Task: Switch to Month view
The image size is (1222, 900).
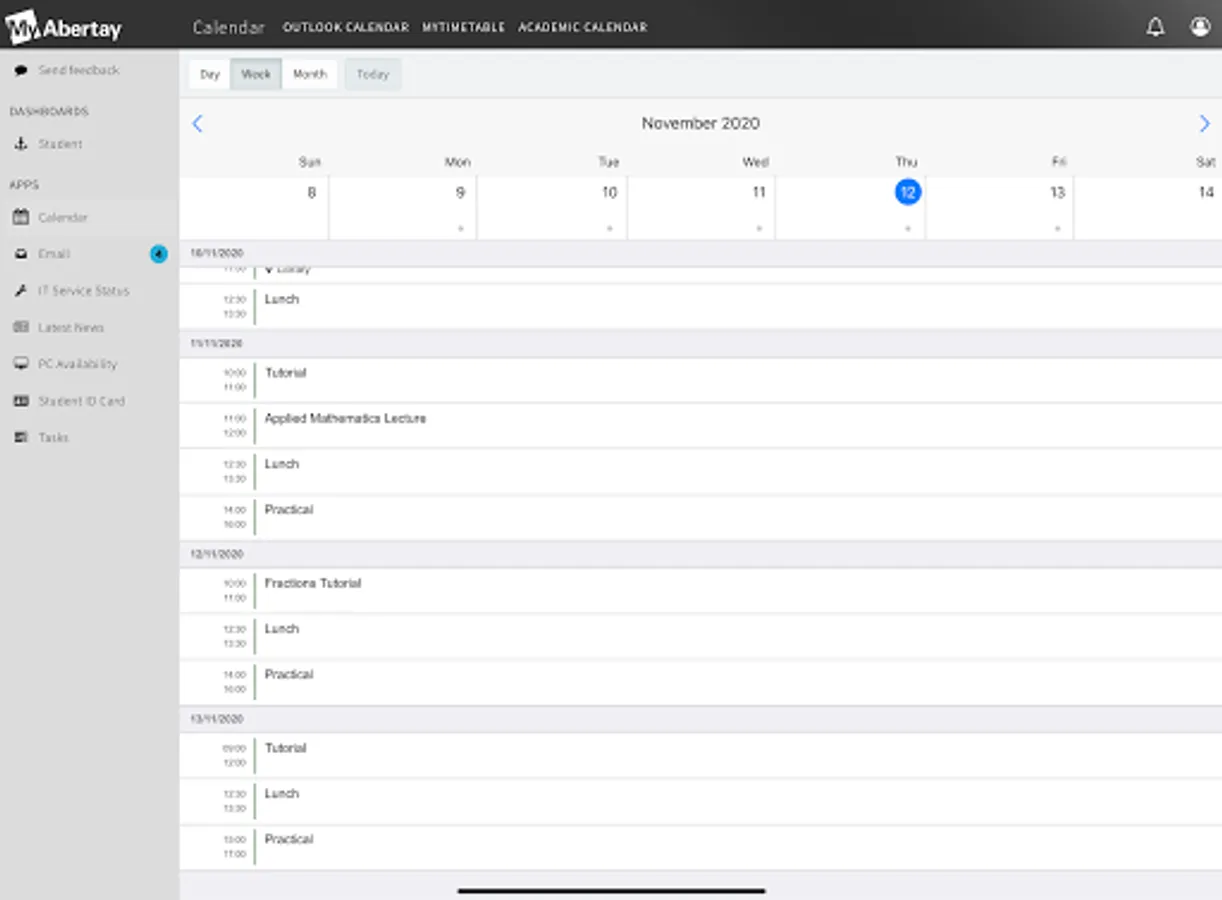Action: tap(310, 74)
